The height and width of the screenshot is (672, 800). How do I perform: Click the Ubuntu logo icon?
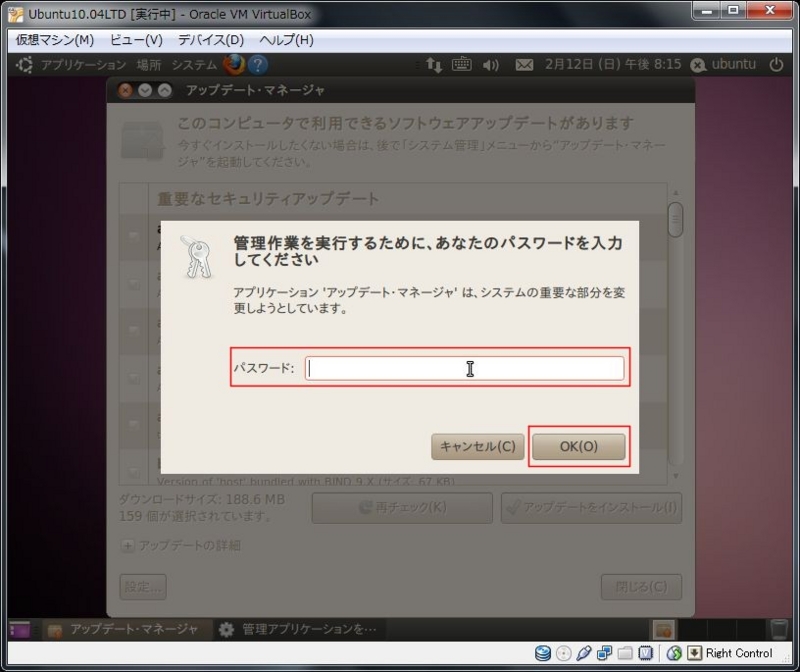24,65
